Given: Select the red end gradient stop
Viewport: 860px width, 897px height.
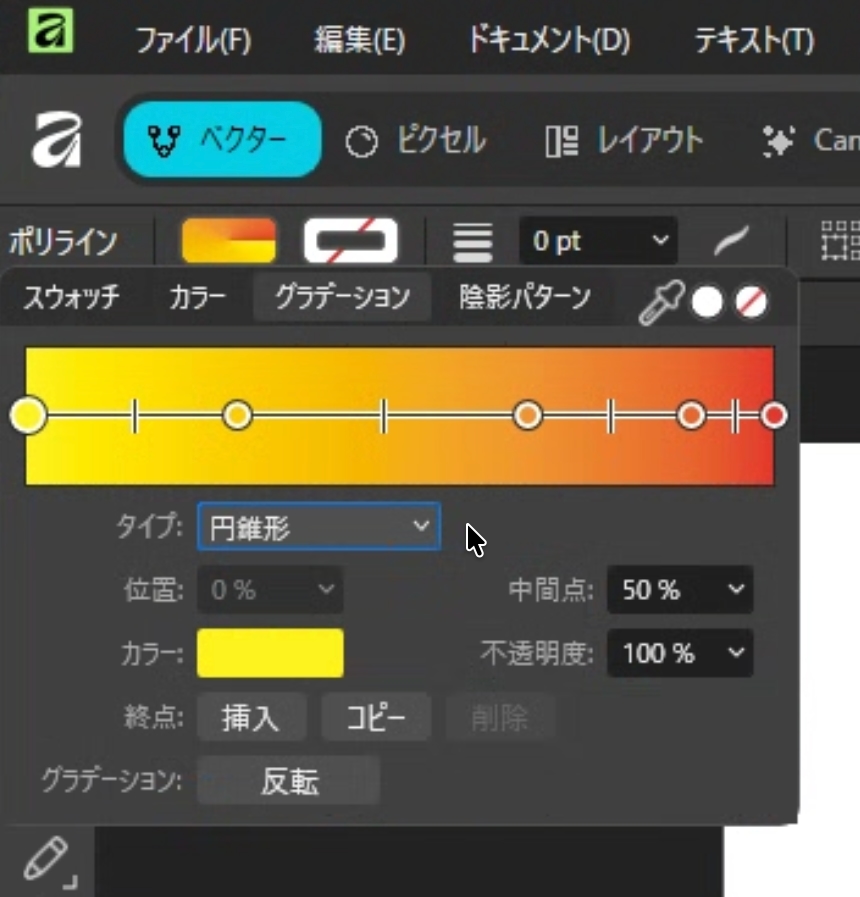Looking at the screenshot, I should [773, 415].
